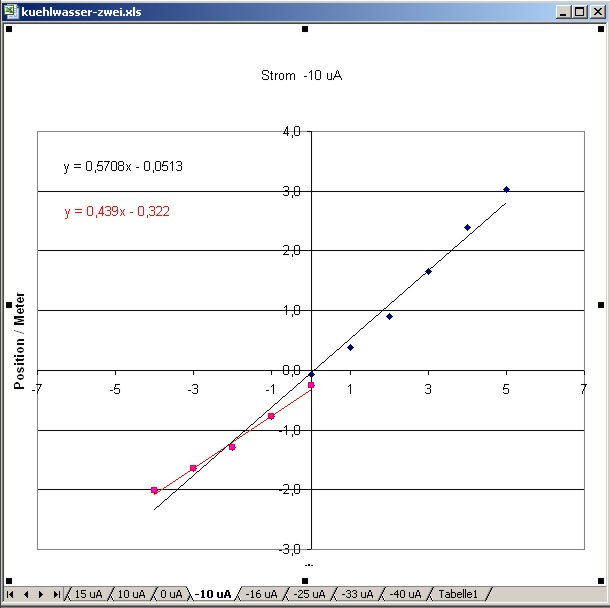
Task: Jump to the last sheet tab arrow
Action: point(56,594)
